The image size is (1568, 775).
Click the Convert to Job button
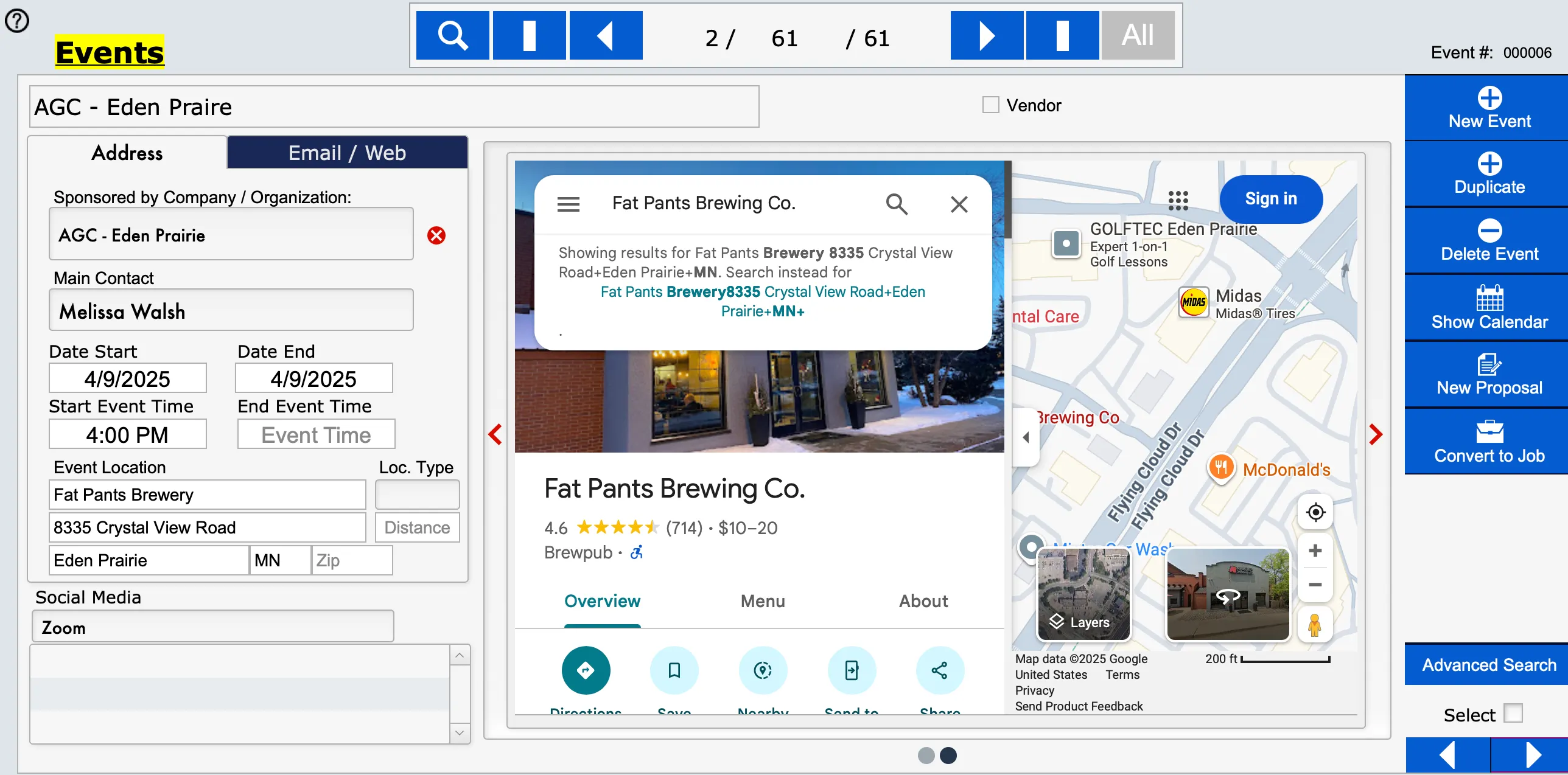coord(1489,442)
